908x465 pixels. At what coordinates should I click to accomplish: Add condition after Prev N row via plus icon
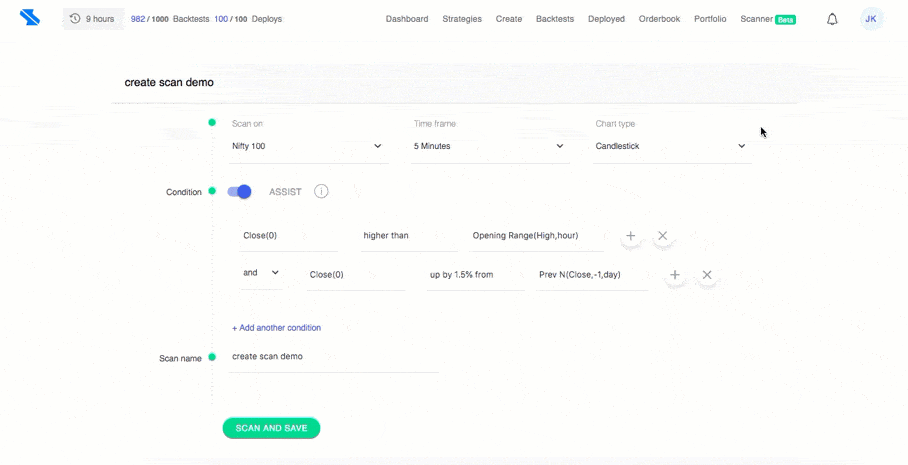point(675,274)
